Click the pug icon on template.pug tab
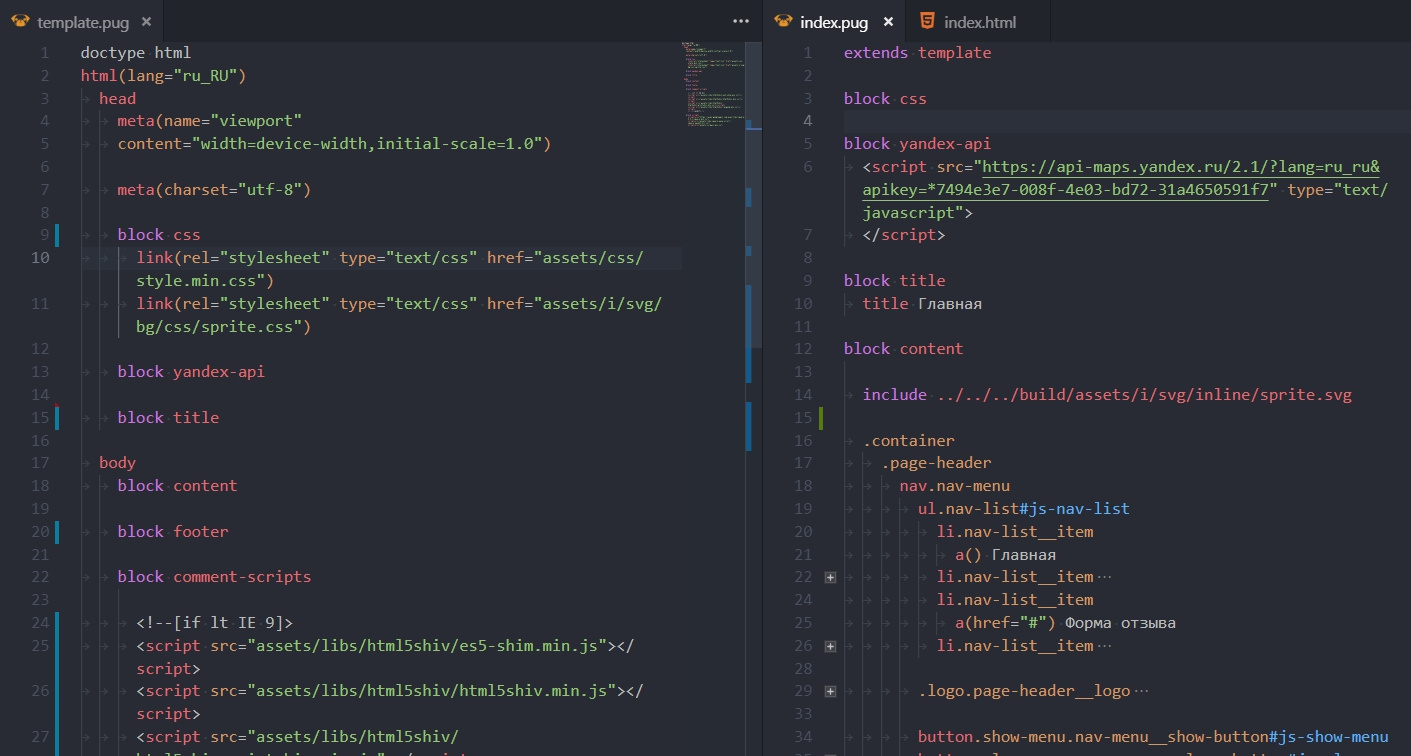This screenshot has width=1411, height=756. (x=20, y=21)
